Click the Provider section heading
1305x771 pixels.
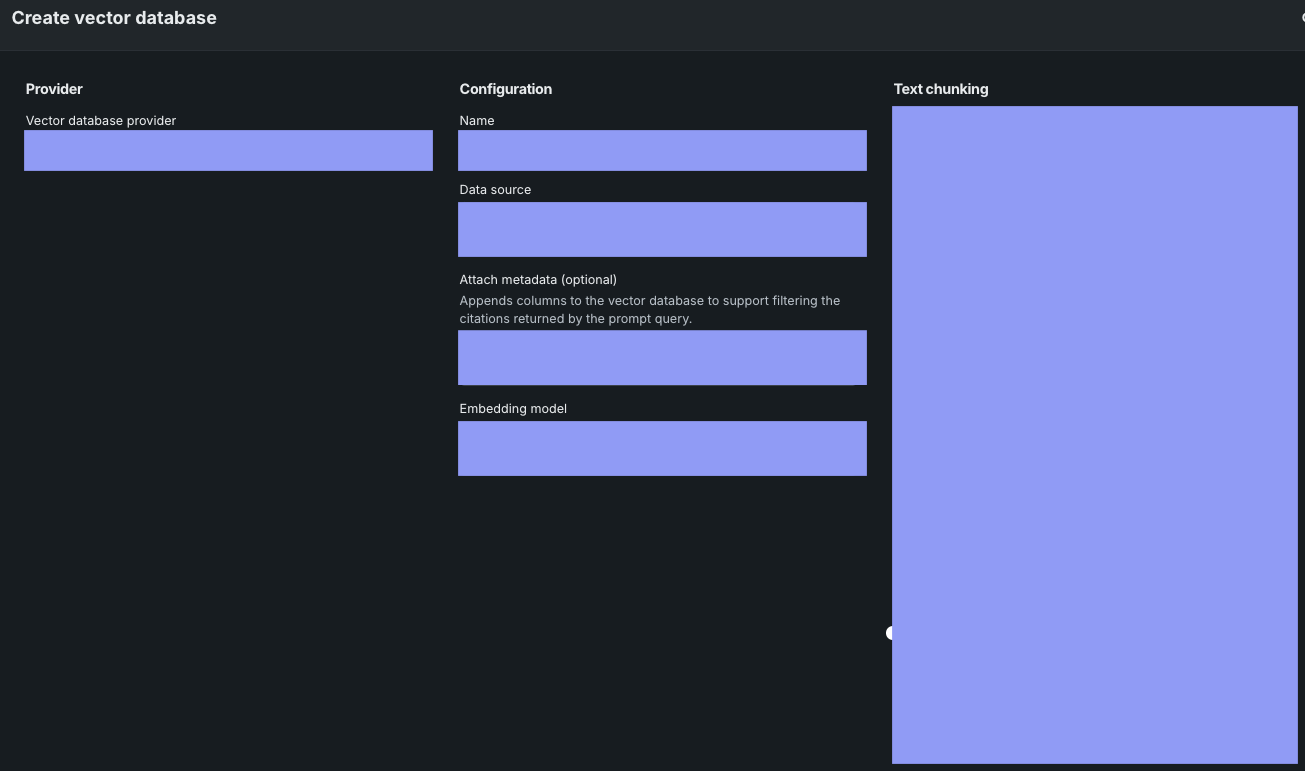point(54,89)
